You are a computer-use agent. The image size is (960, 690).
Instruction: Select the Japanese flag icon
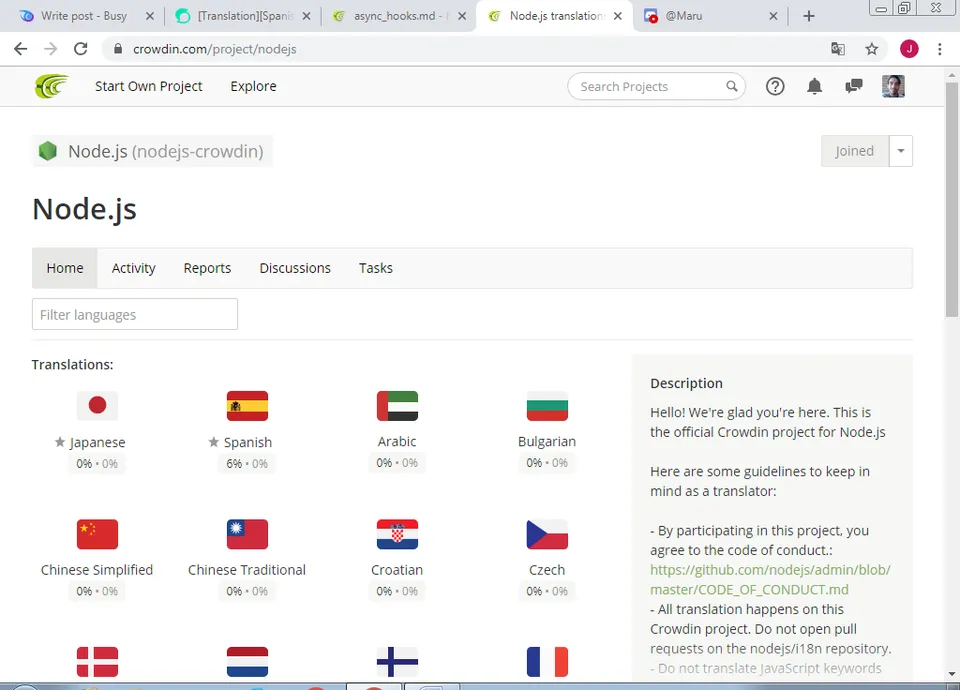[x=97, y=405]
